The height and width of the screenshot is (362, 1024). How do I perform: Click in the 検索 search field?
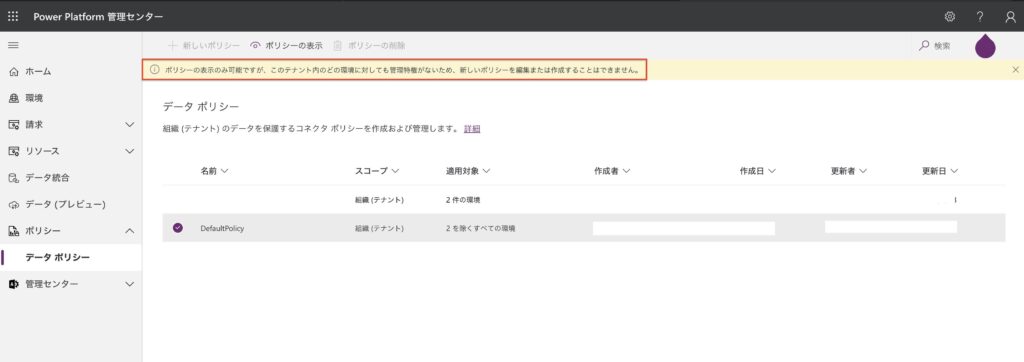tap(943, 46)
